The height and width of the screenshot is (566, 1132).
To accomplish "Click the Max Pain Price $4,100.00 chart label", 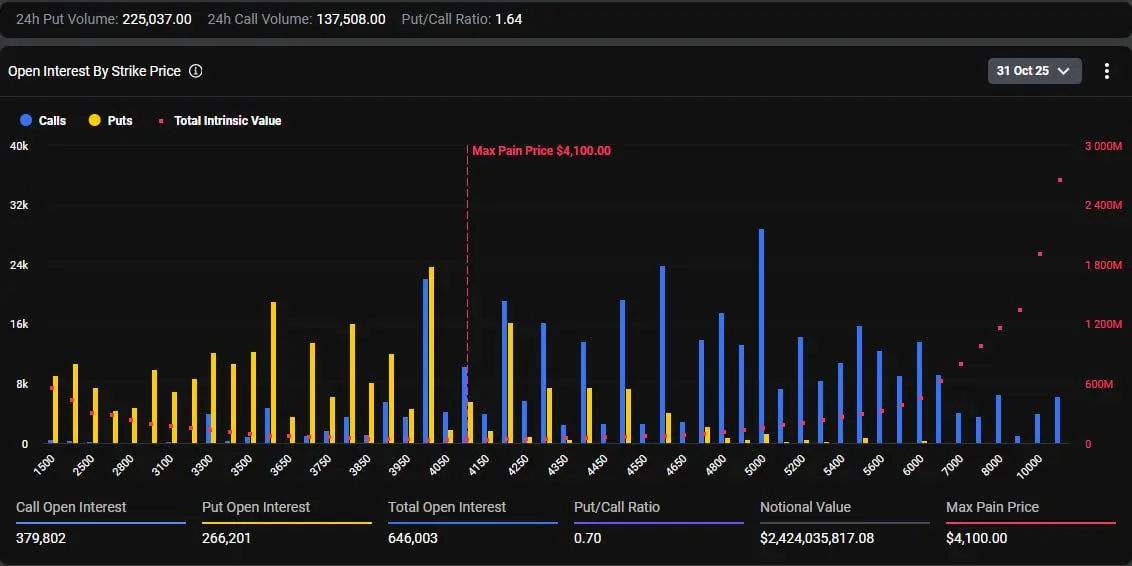I will tap(541, 151).
